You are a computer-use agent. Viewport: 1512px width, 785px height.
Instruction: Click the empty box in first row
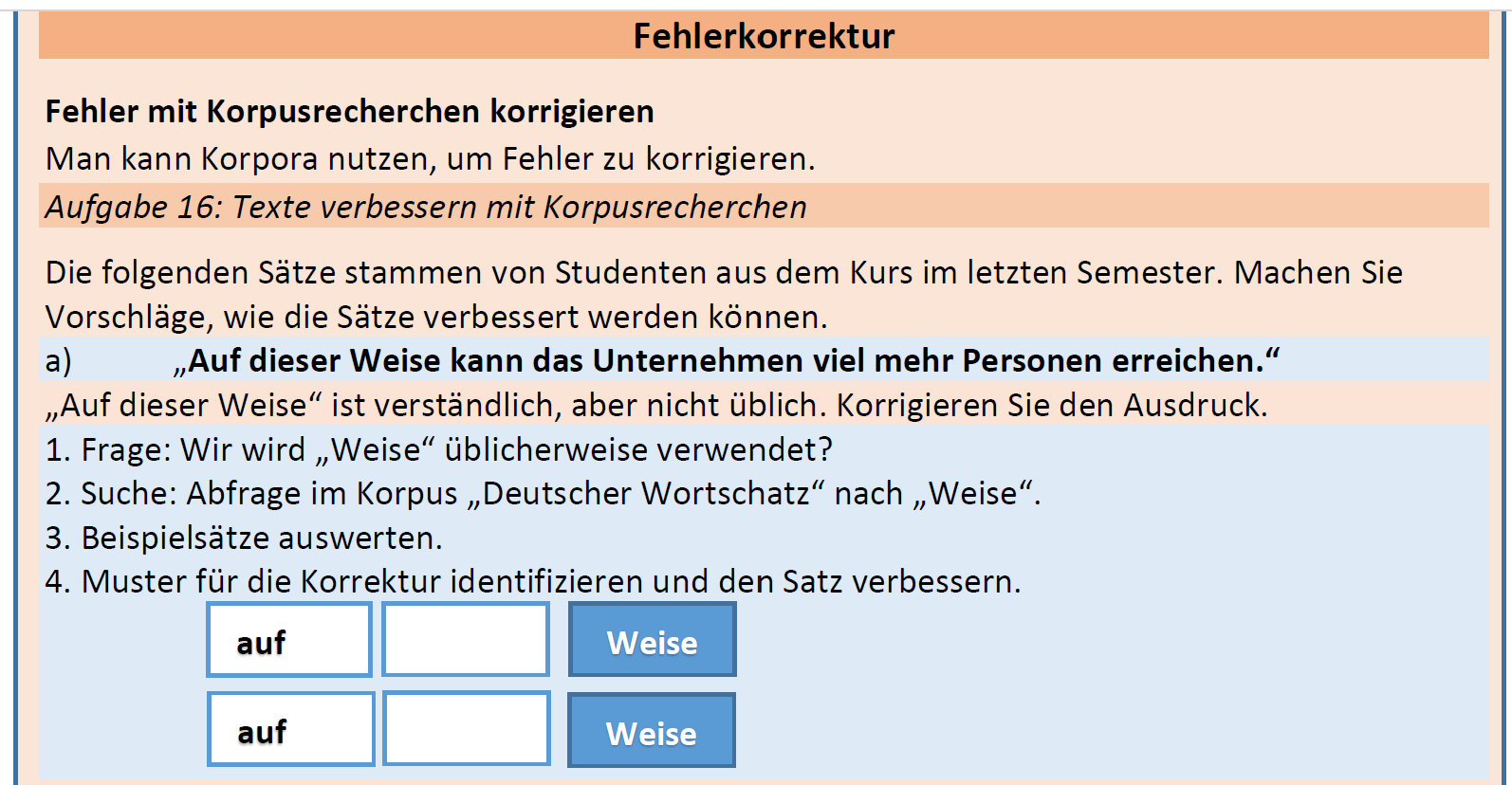466,640
